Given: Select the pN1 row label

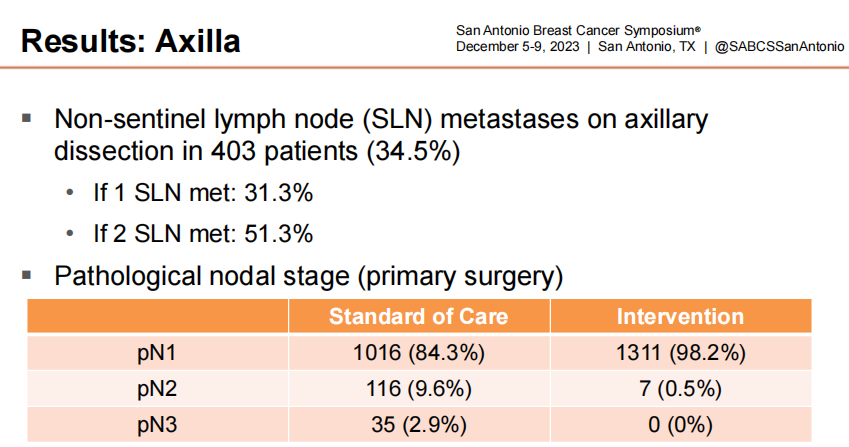Looking at the screenshot, I should tap(160, 352).
